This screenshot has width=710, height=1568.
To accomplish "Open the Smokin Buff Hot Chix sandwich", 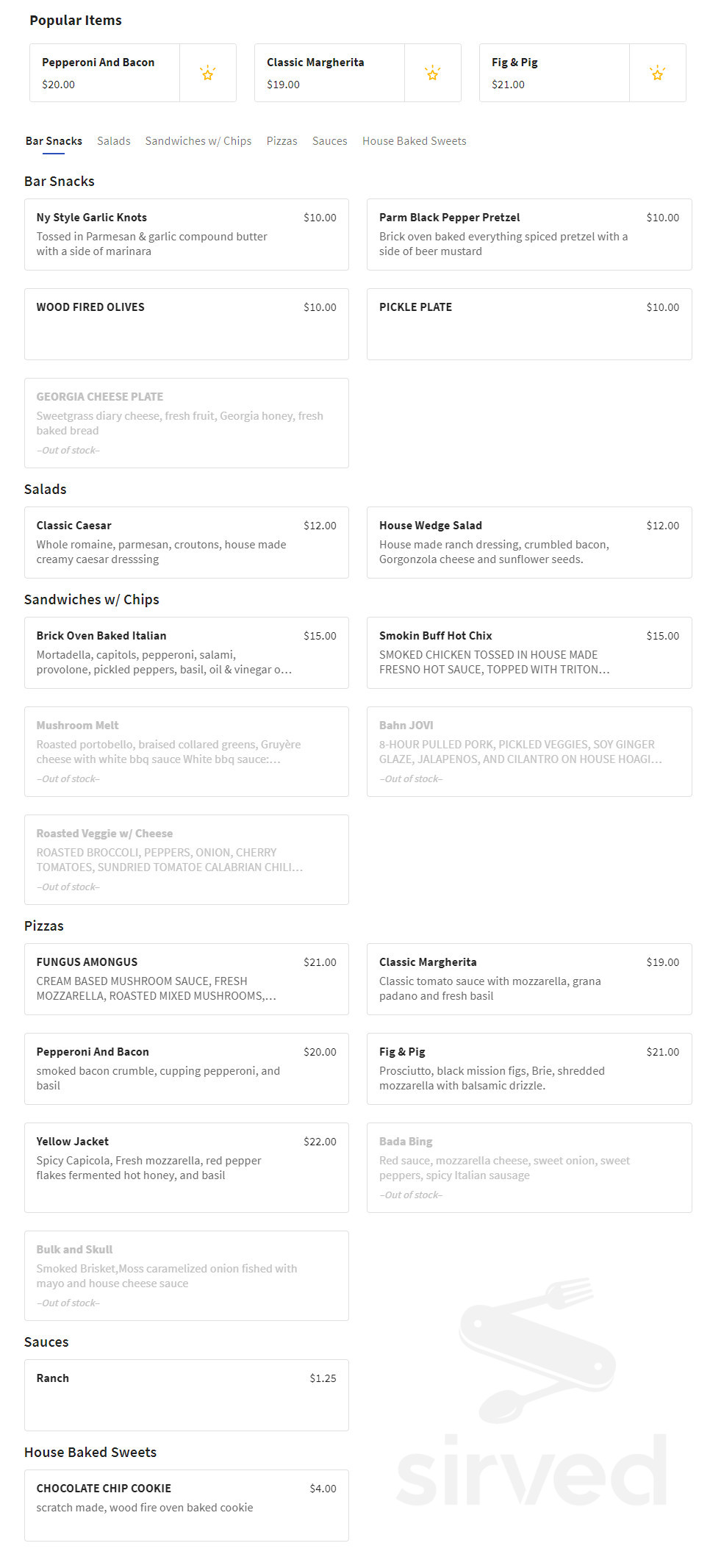I will click(528, 653).
